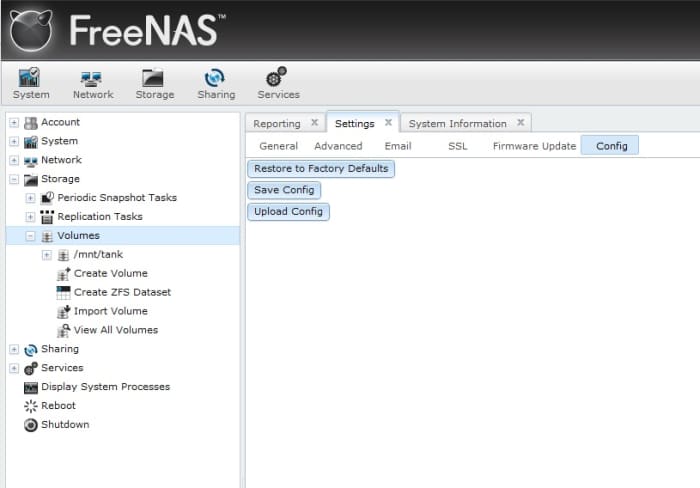Click the Save Config button

click(284, 190)
